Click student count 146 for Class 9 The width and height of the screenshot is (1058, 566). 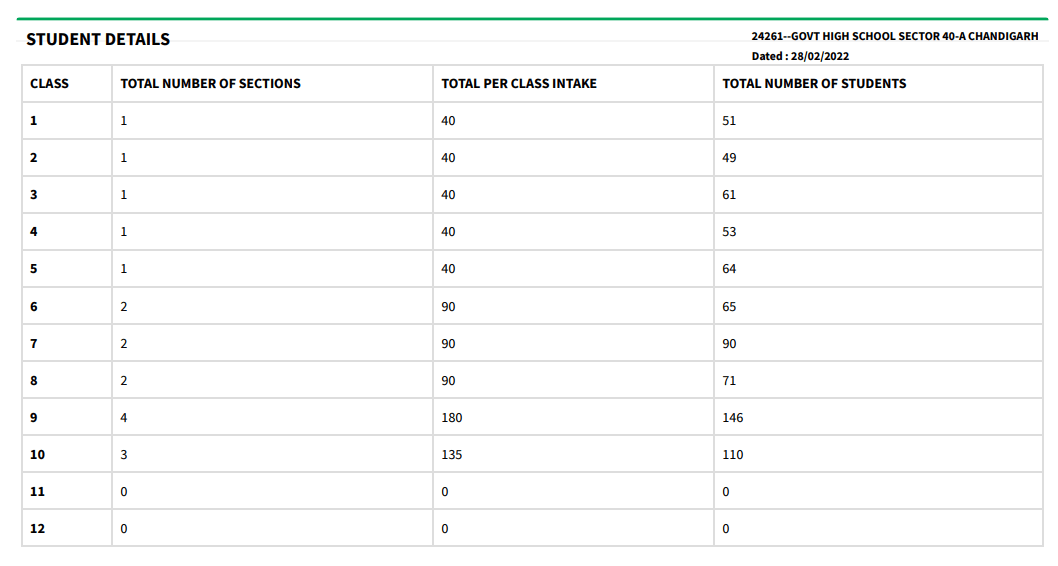click(x=733, y=418)
